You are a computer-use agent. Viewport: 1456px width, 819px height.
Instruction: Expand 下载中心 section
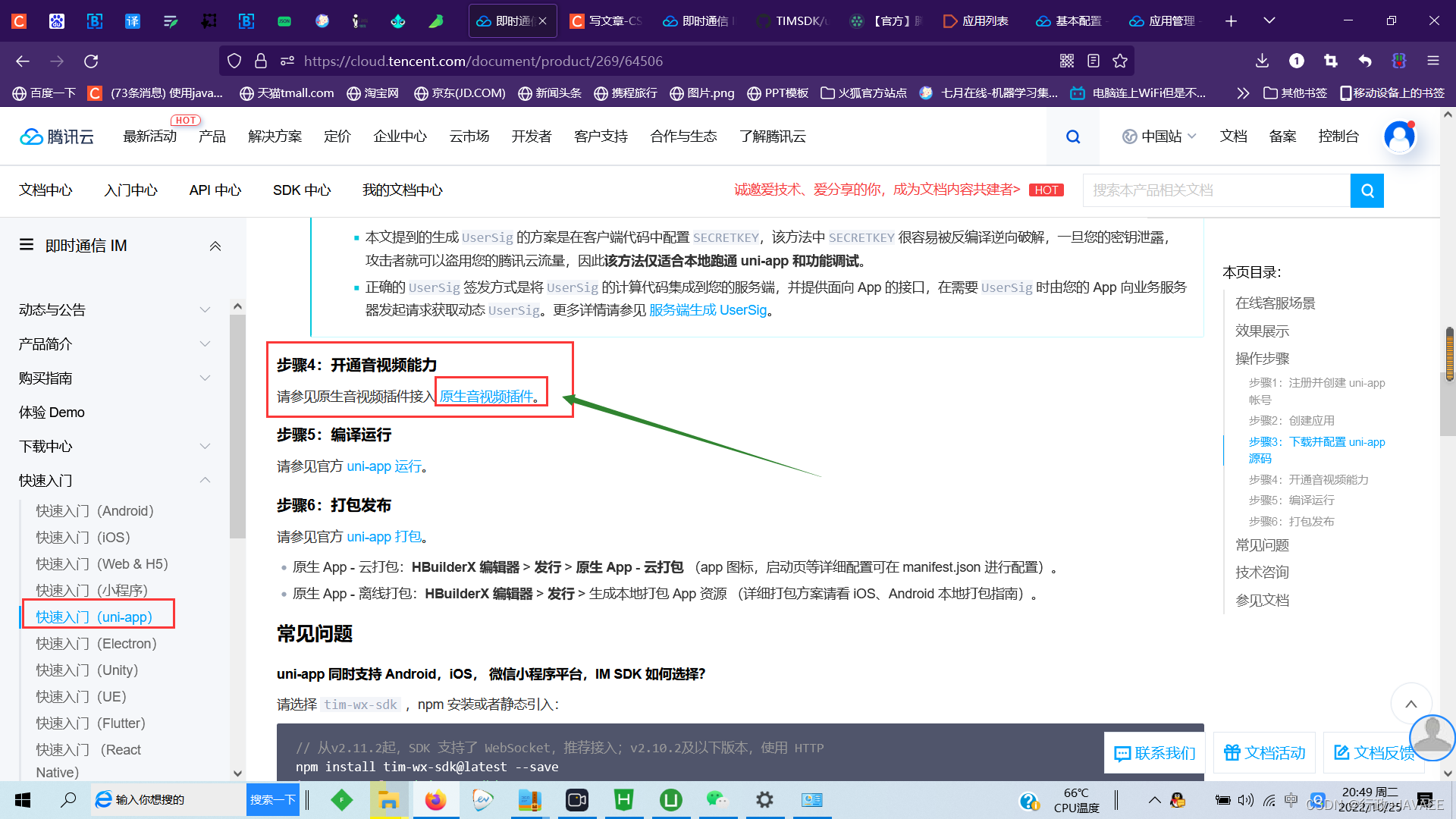(x=205, y=446)
